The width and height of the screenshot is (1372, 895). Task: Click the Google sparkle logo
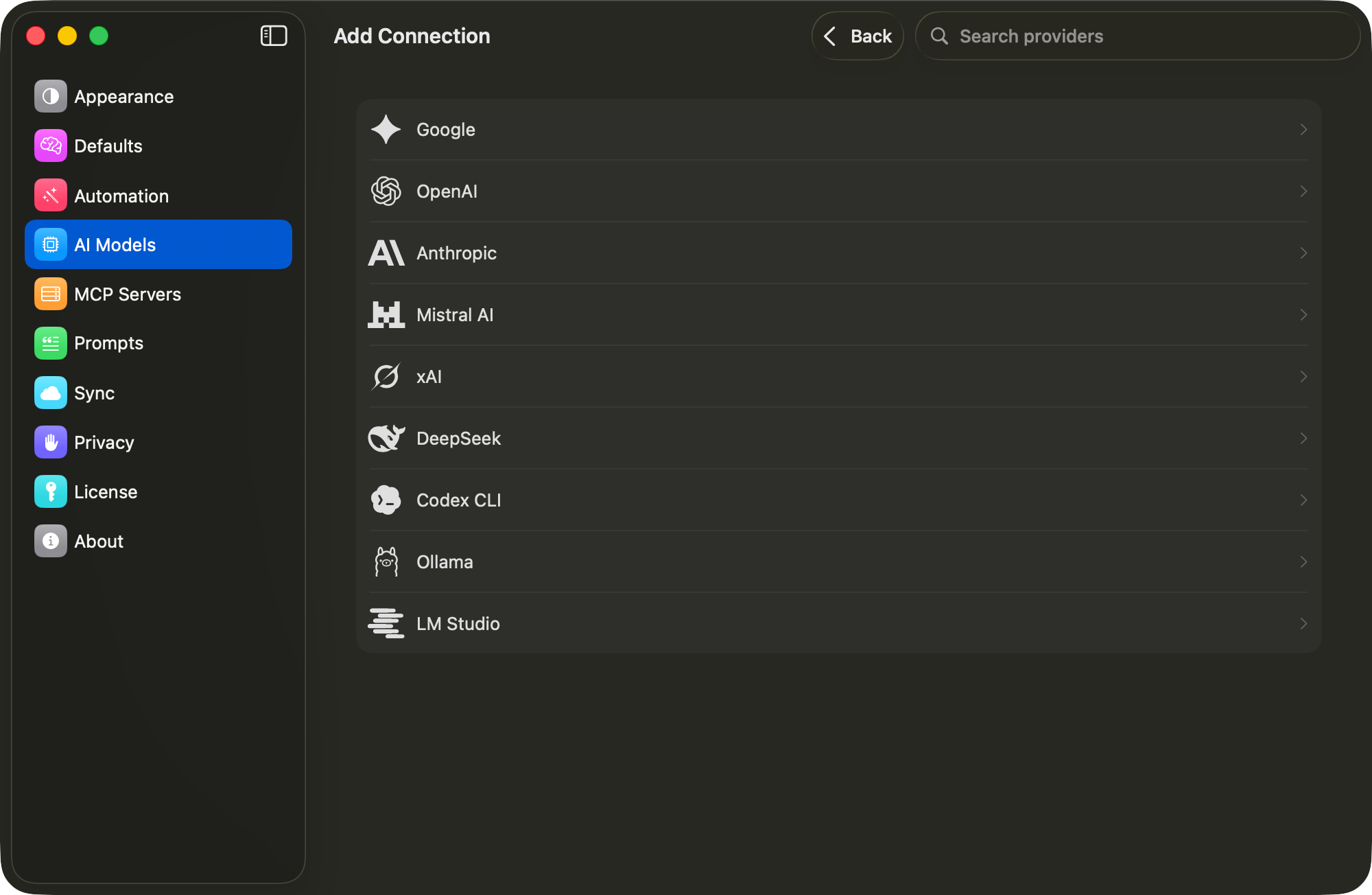(x=386, y=129)
